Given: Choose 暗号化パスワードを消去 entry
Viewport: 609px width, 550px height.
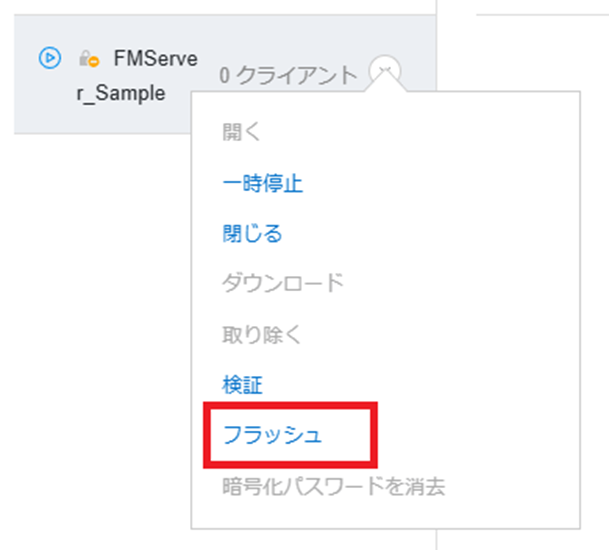Looking at the screenshot, I should [334, 486].
